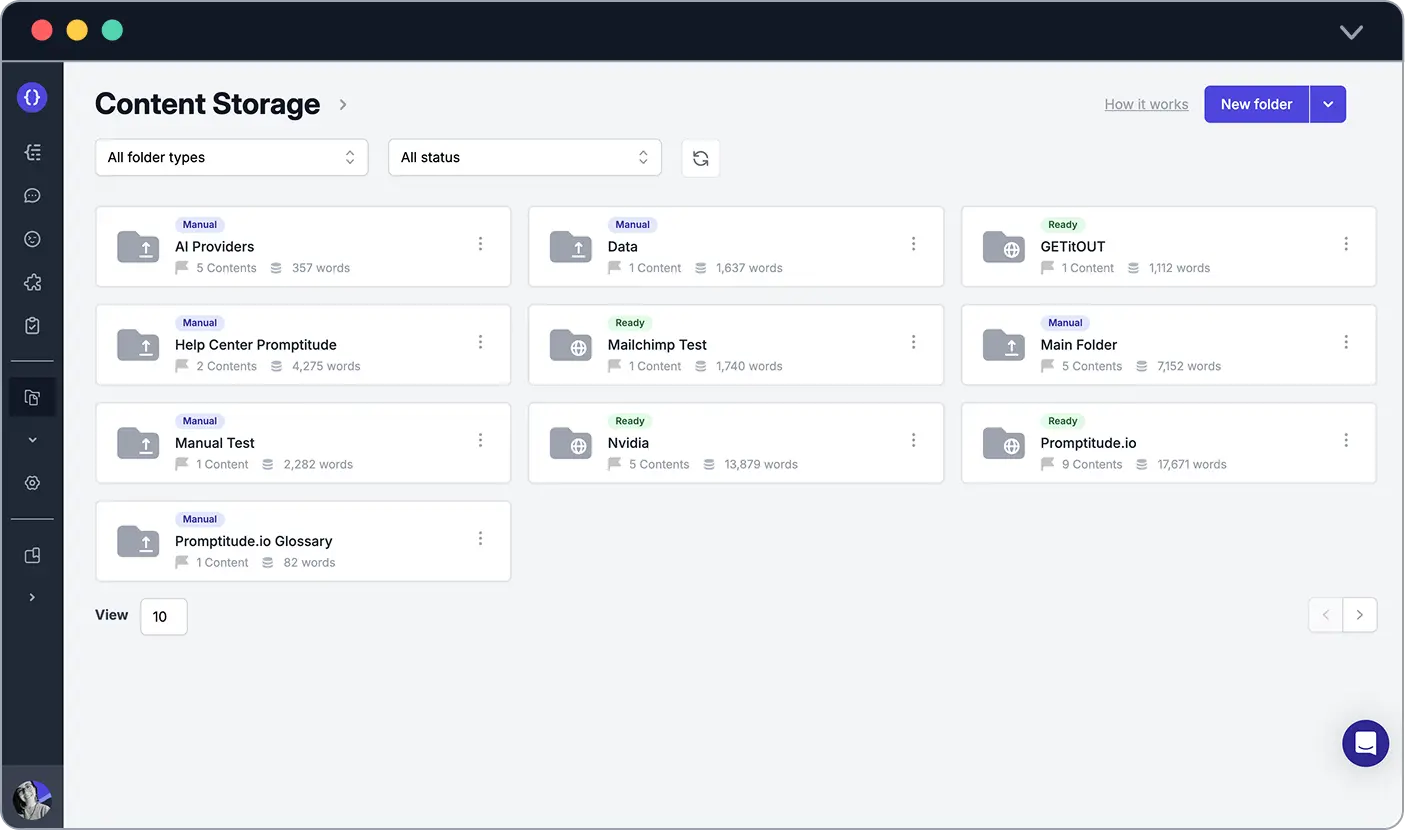Expand the sidebar arrow near the bottom

(x=32, y=597)
